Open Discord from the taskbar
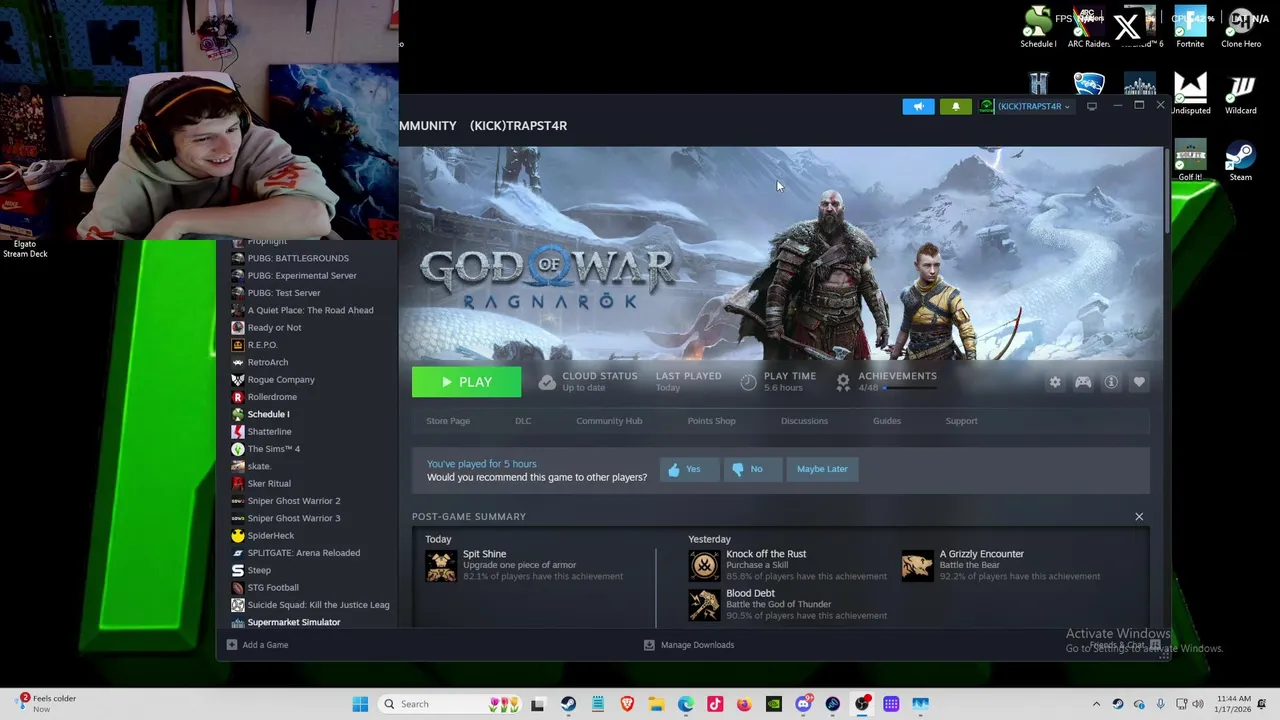 (803, 704)
